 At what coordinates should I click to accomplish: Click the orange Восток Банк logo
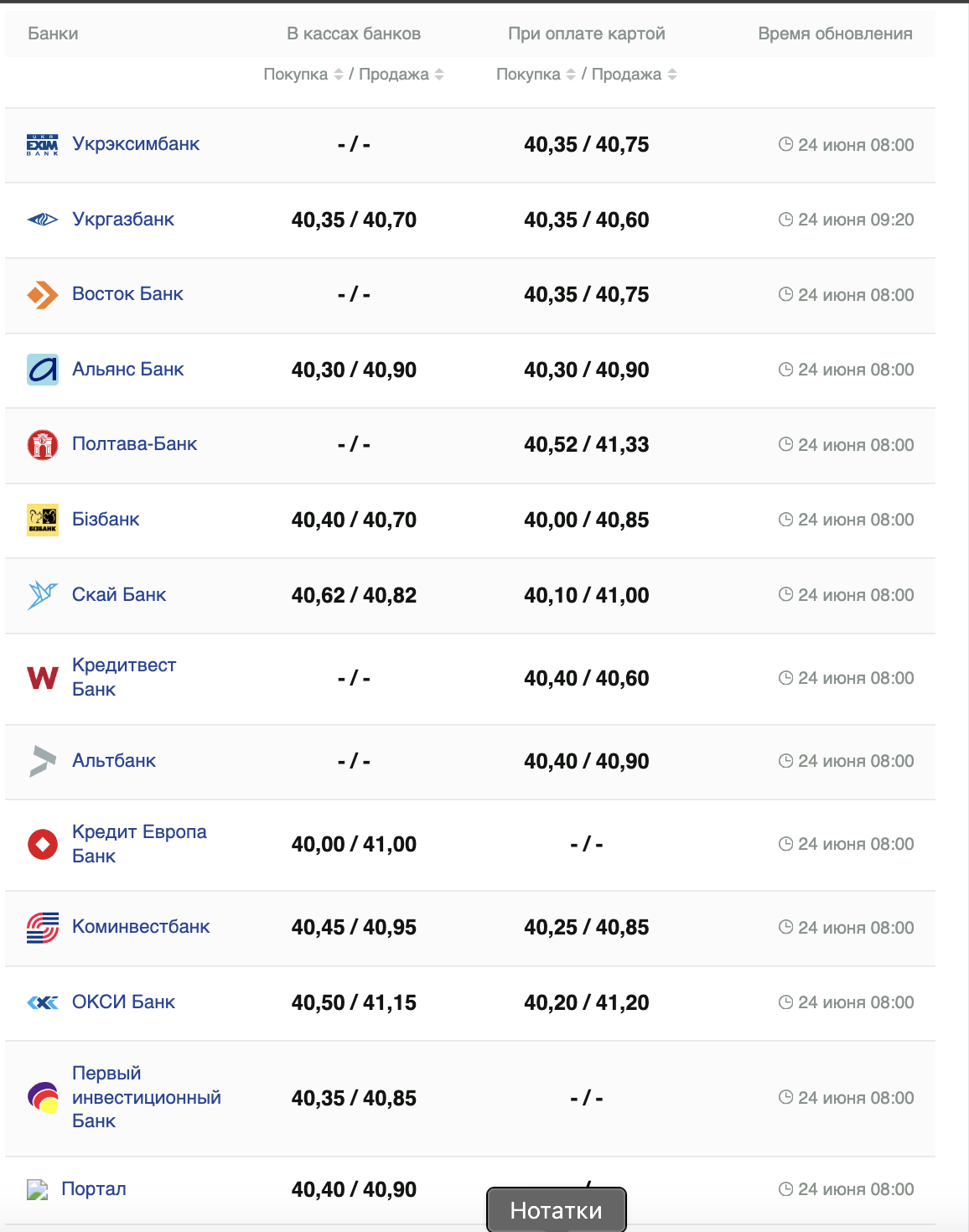[43, 295]
